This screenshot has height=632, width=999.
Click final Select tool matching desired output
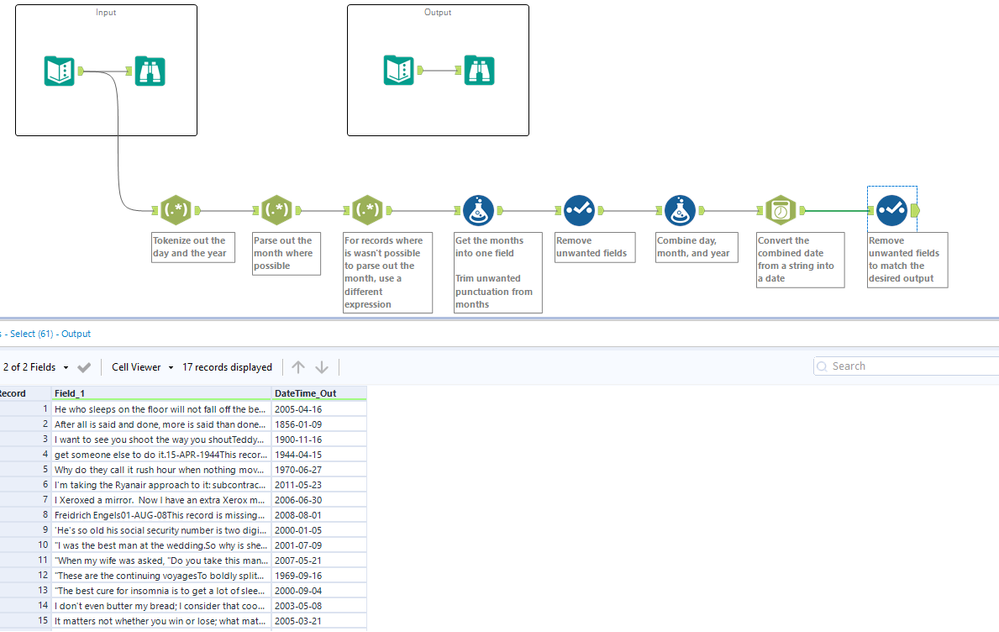coord(892,210)
